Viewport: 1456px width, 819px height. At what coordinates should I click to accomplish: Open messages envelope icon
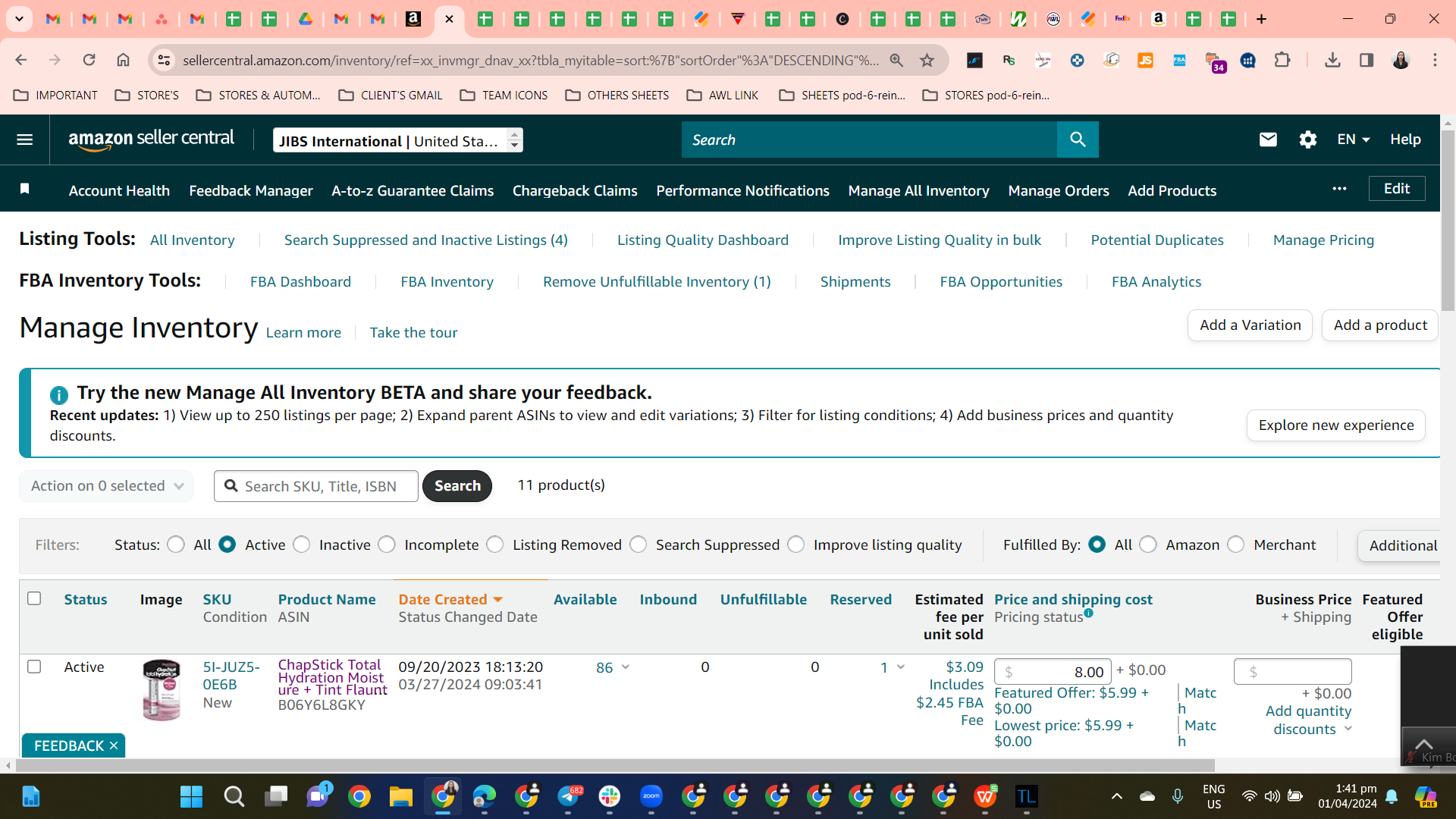1268,140
